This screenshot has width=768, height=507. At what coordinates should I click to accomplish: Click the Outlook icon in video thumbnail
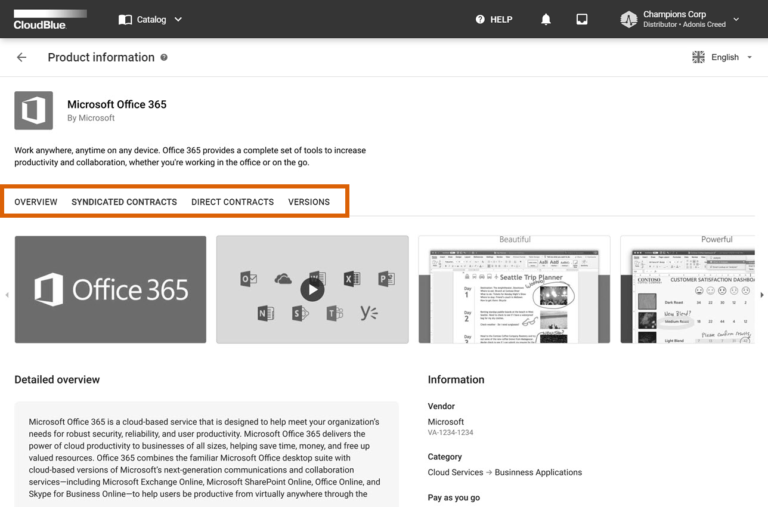[x=248, y=279]
